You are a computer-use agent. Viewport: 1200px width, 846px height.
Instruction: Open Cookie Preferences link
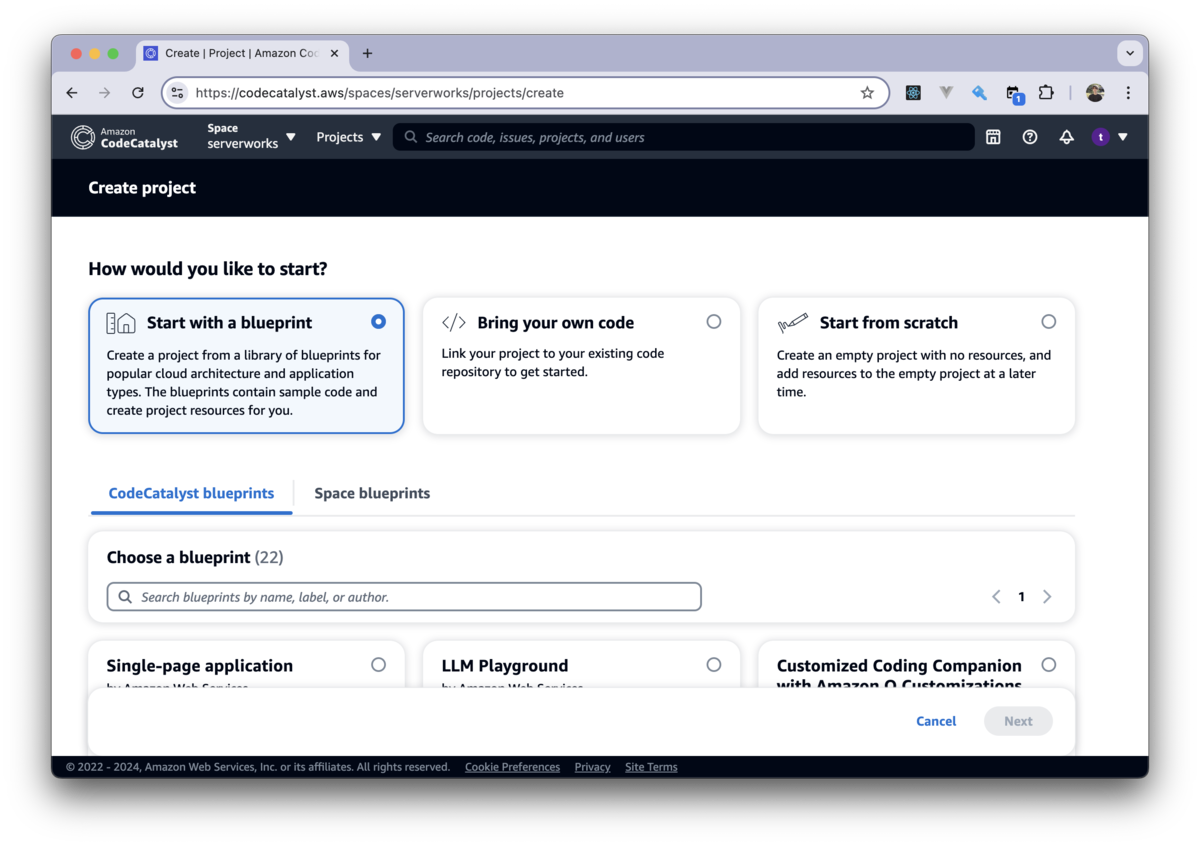(x=512, y=767)
